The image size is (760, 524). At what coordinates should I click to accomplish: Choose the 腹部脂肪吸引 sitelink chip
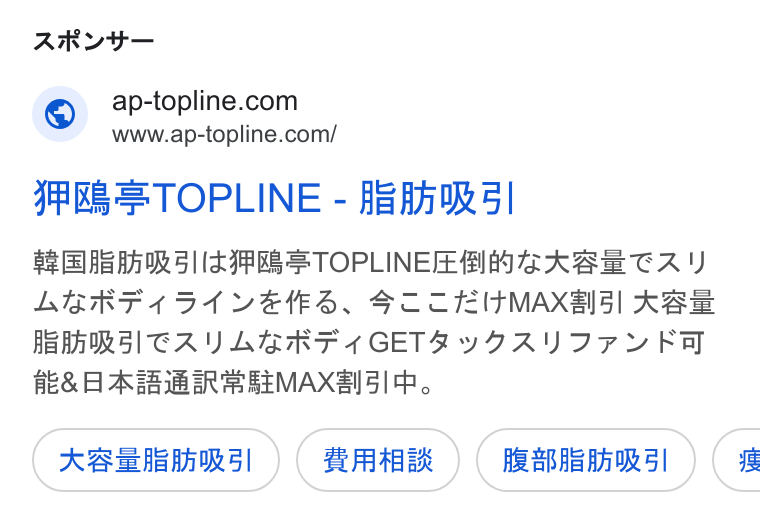(586, 460)
